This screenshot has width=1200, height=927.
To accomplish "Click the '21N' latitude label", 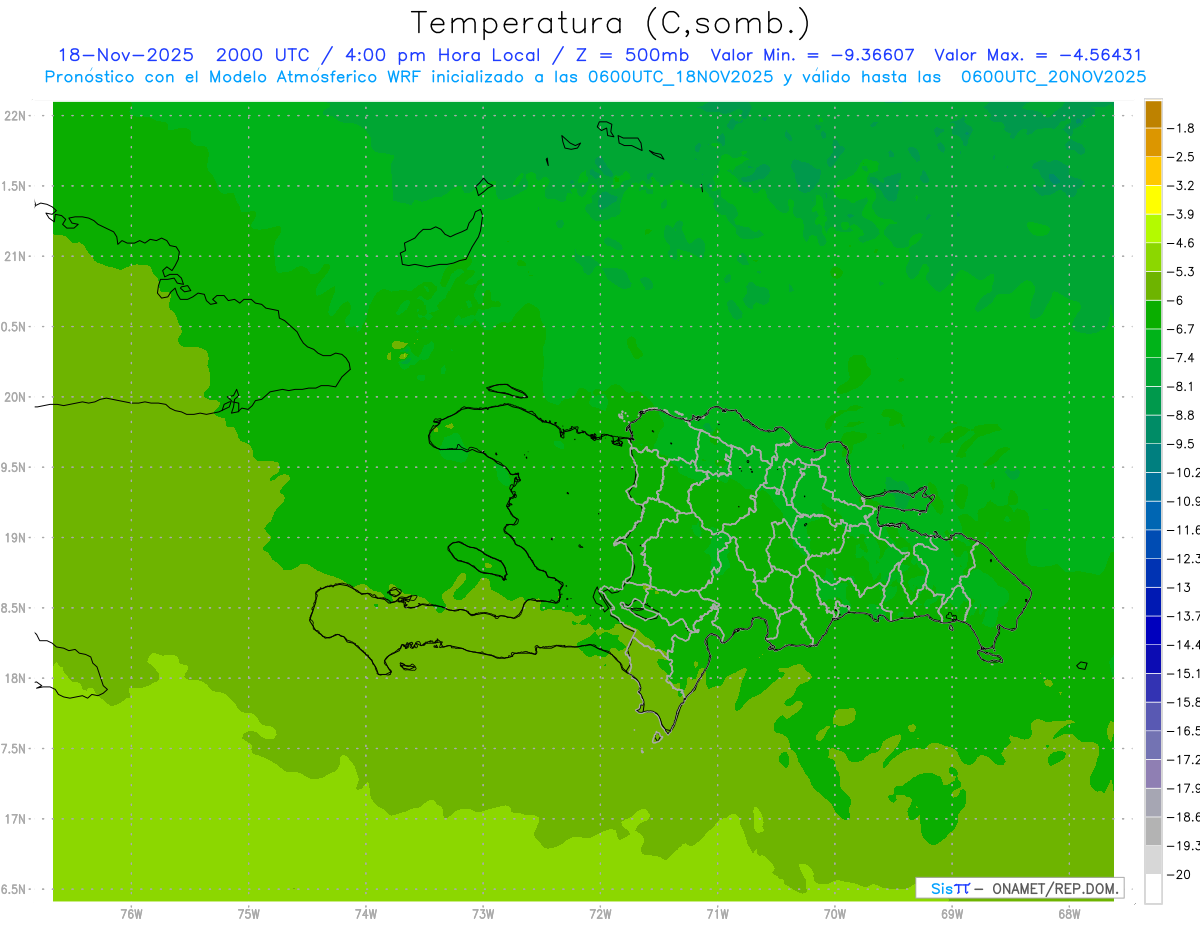I will [x=14, y=256].
